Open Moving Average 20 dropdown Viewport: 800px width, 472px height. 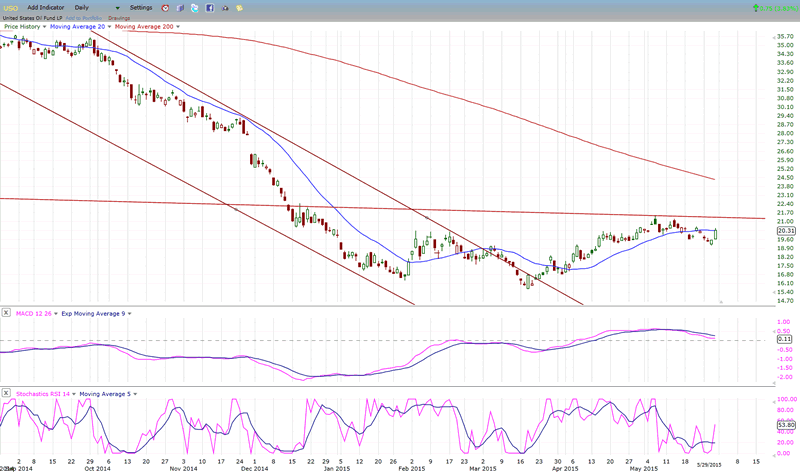[107, 26]
